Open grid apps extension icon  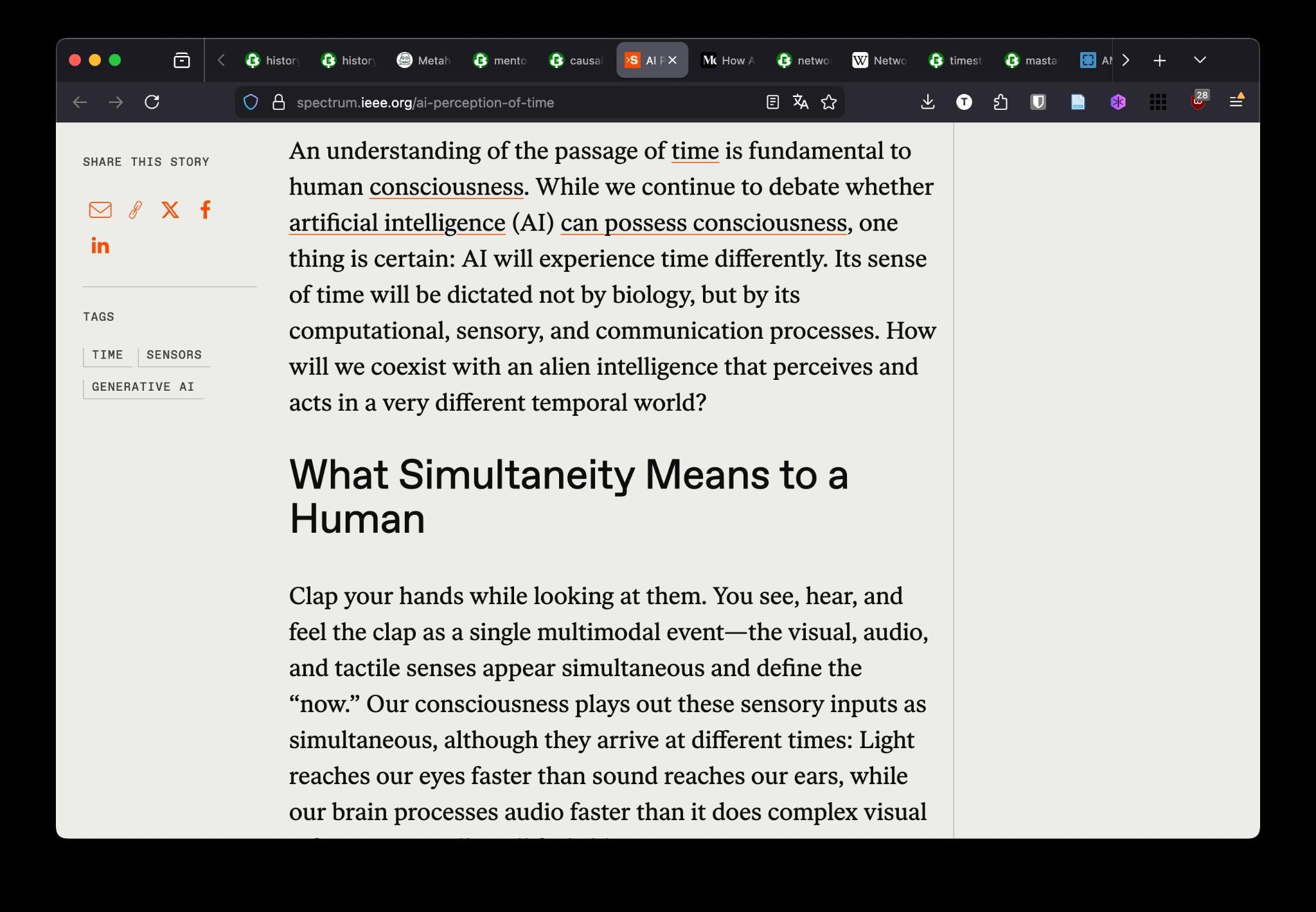[x=1158, y=102]
